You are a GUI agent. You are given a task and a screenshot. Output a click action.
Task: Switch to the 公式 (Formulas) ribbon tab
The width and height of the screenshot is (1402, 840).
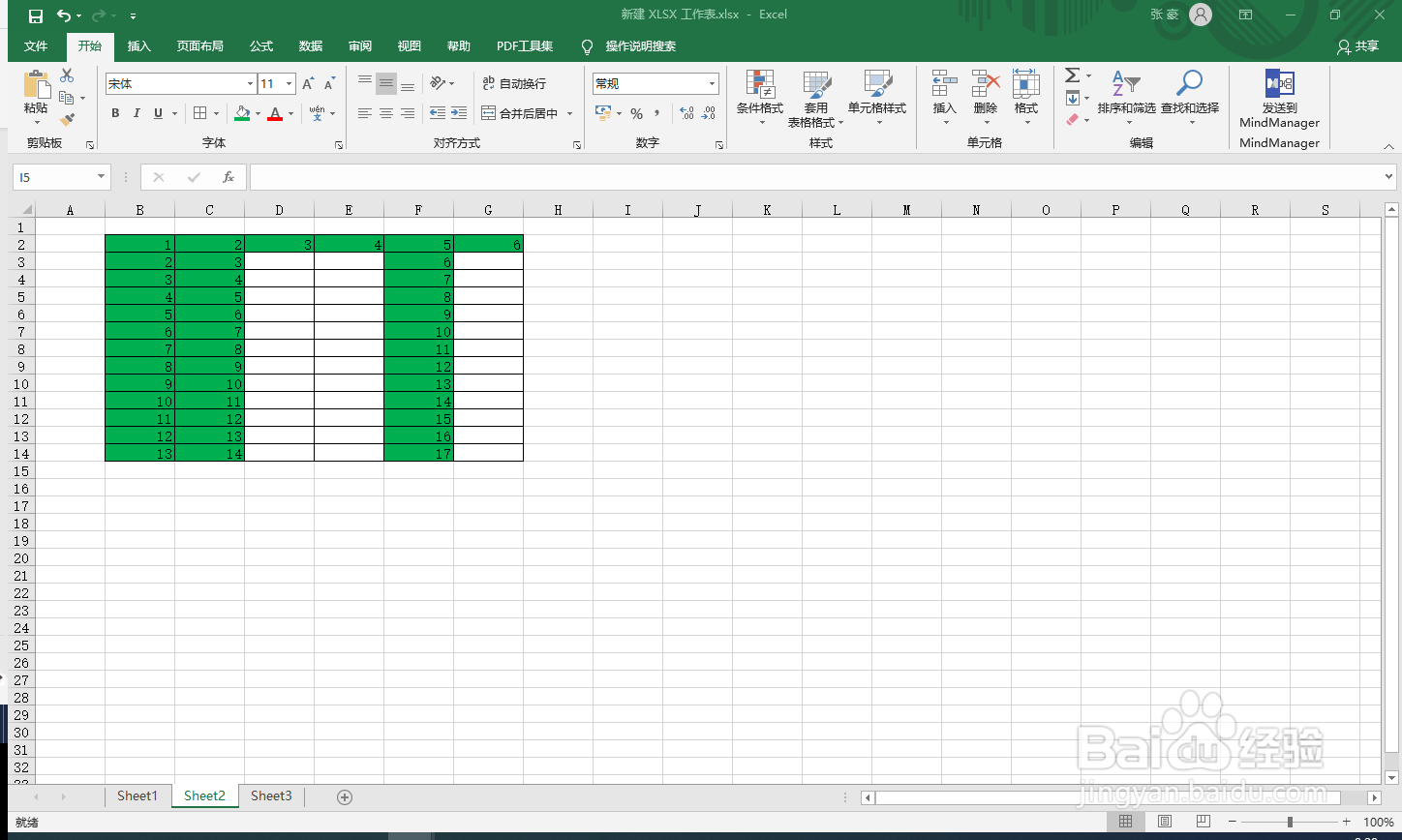[x=261, y=46]
